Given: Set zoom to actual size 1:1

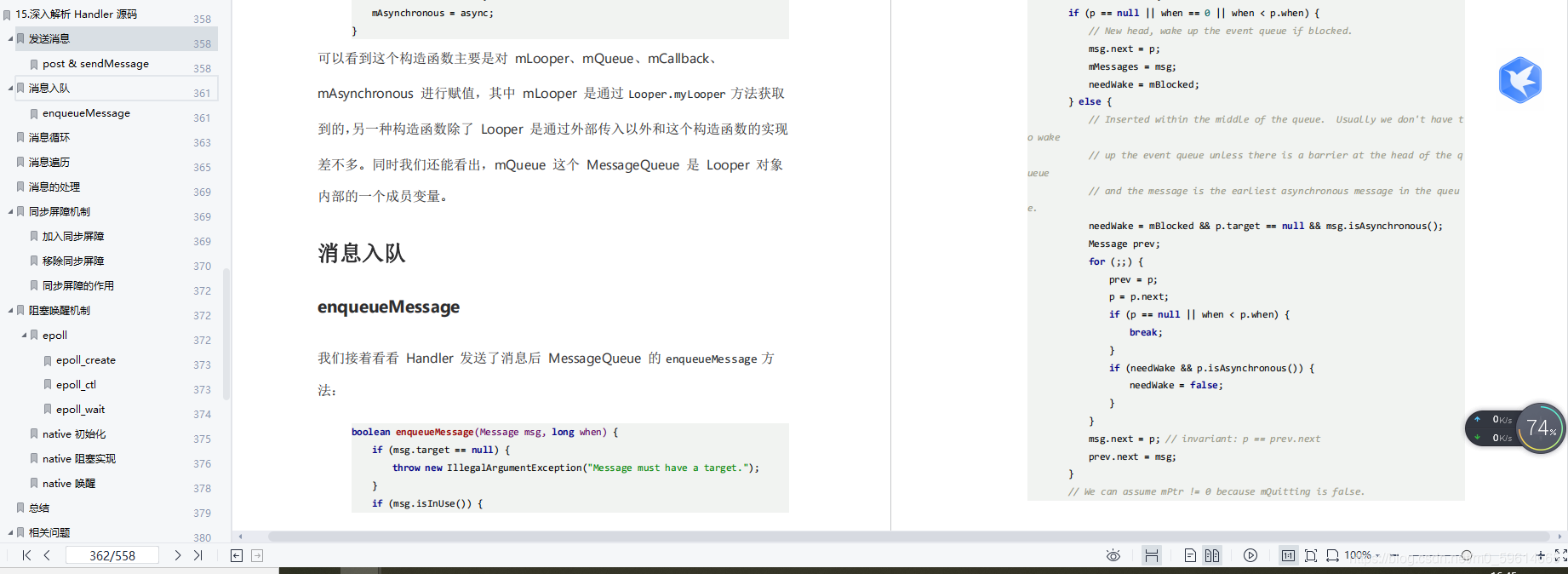Looking at the screenshot, I should pyautogui.click(x=1289, y=555).
